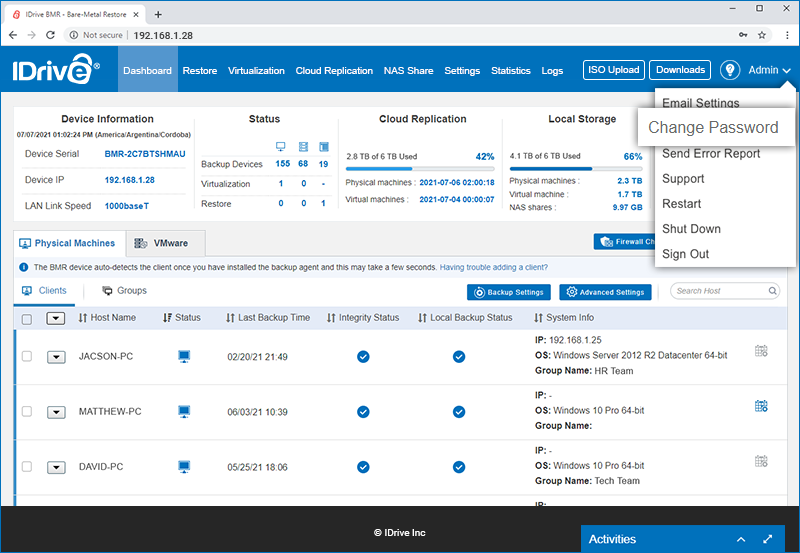
Task: Click the IDrive logo
Action: click(x=56, y=70)
